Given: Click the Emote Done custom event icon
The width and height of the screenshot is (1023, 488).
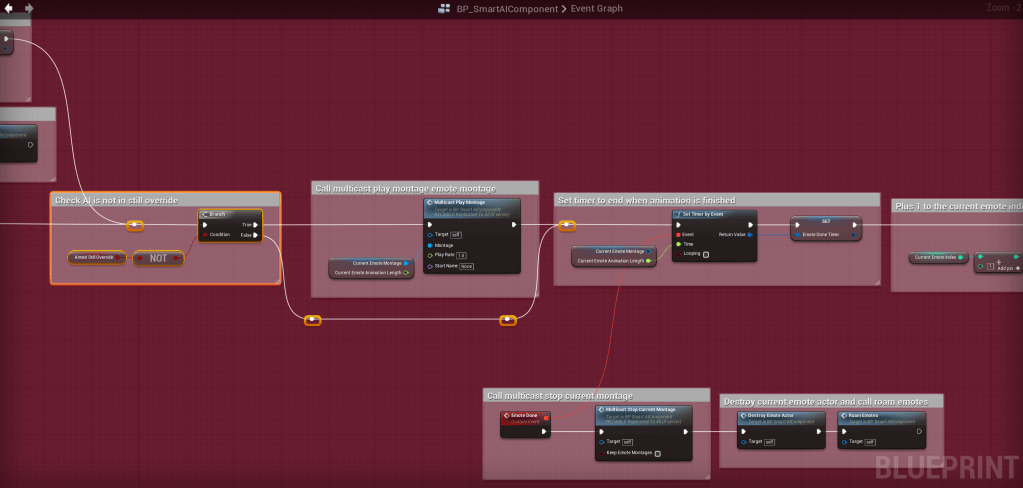Looking at the screenshot, I should [506, 414].
